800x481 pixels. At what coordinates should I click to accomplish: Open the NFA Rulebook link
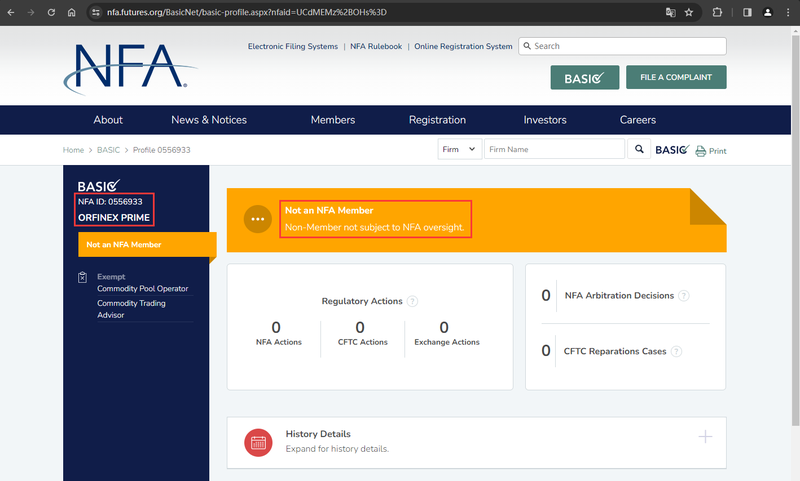376,47
